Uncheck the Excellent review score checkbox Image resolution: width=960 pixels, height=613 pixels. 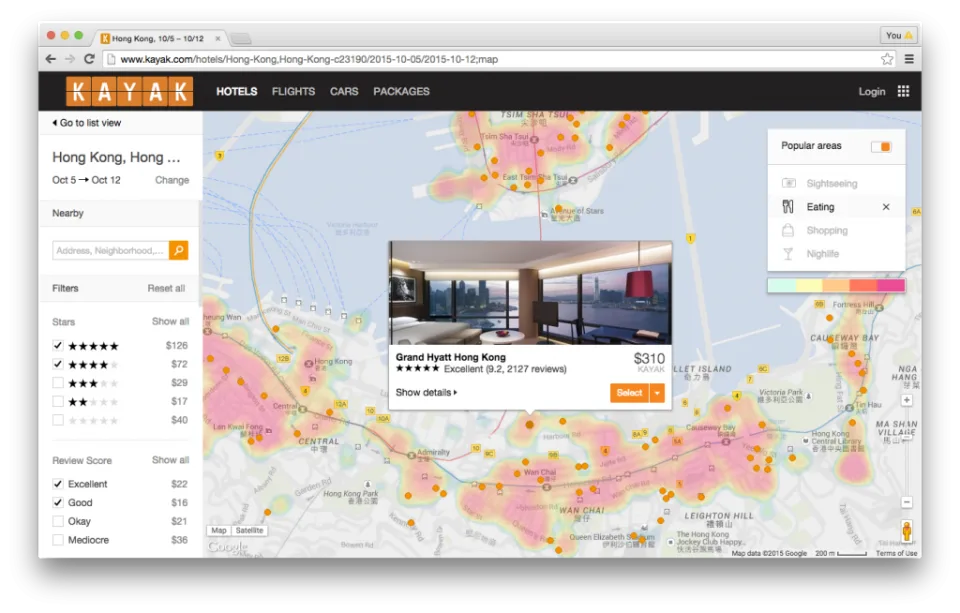(x=58, y=484)
